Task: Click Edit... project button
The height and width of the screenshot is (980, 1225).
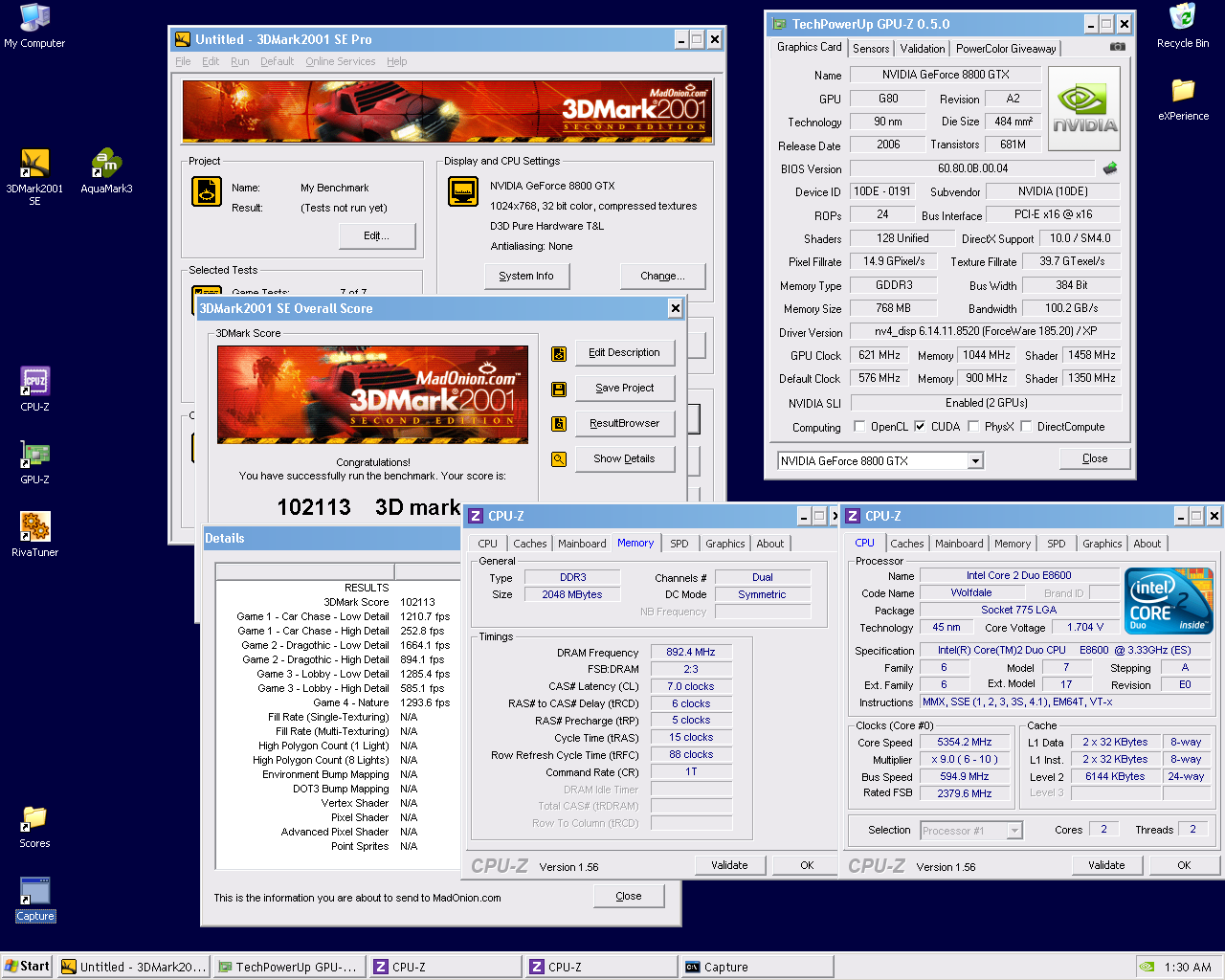Action: click(x=377, y=235)
